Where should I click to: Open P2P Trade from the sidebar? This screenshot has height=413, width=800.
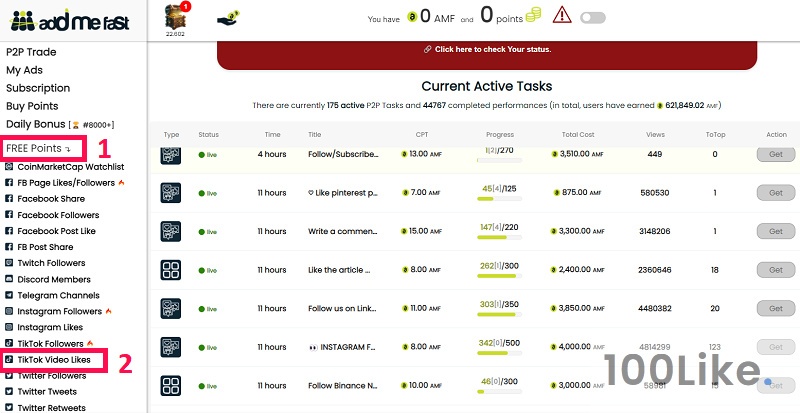(x=31, y=52)
